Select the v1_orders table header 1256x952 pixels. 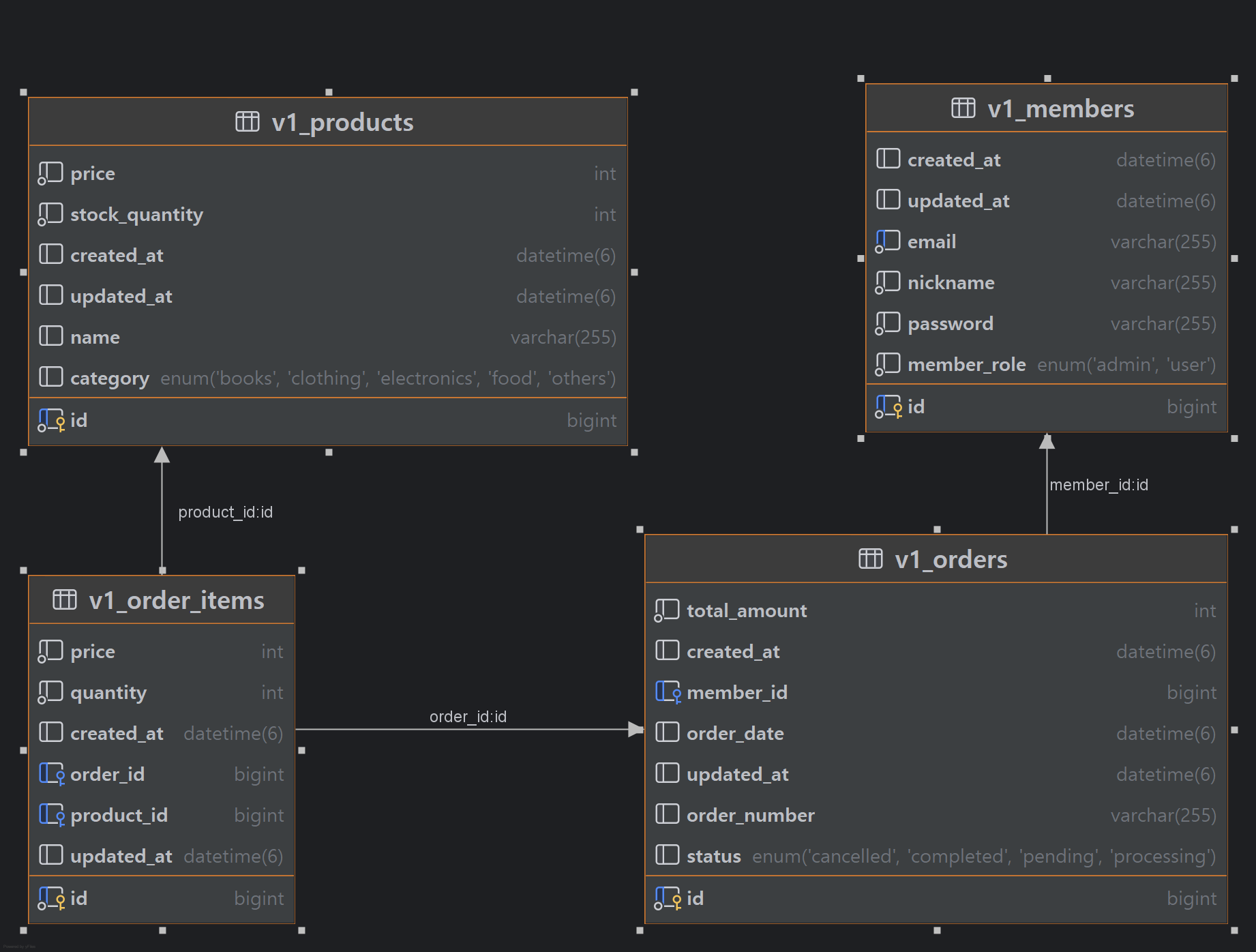pos(936,559)
